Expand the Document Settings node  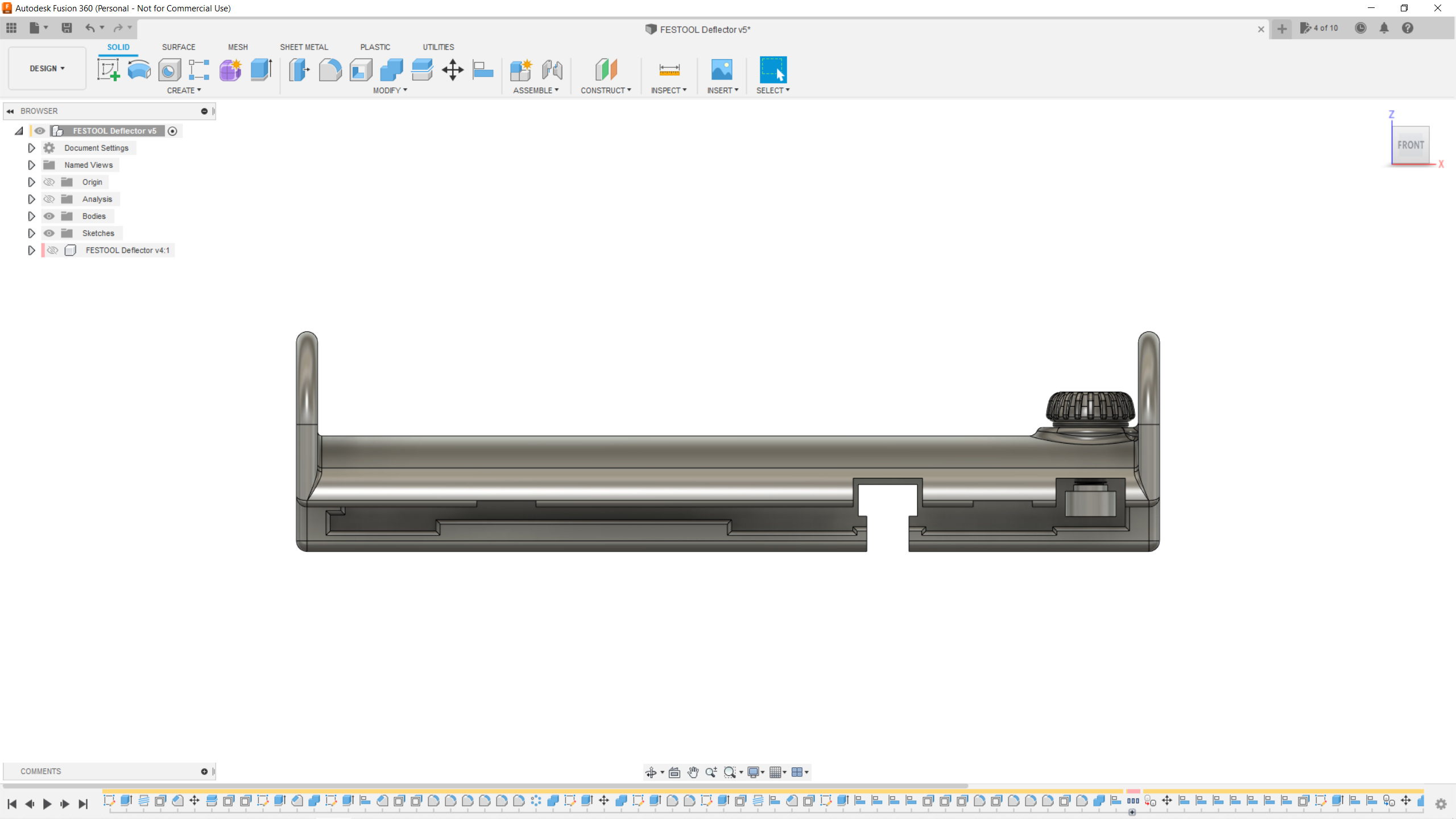pyautogui.click(x=31, y=148)
